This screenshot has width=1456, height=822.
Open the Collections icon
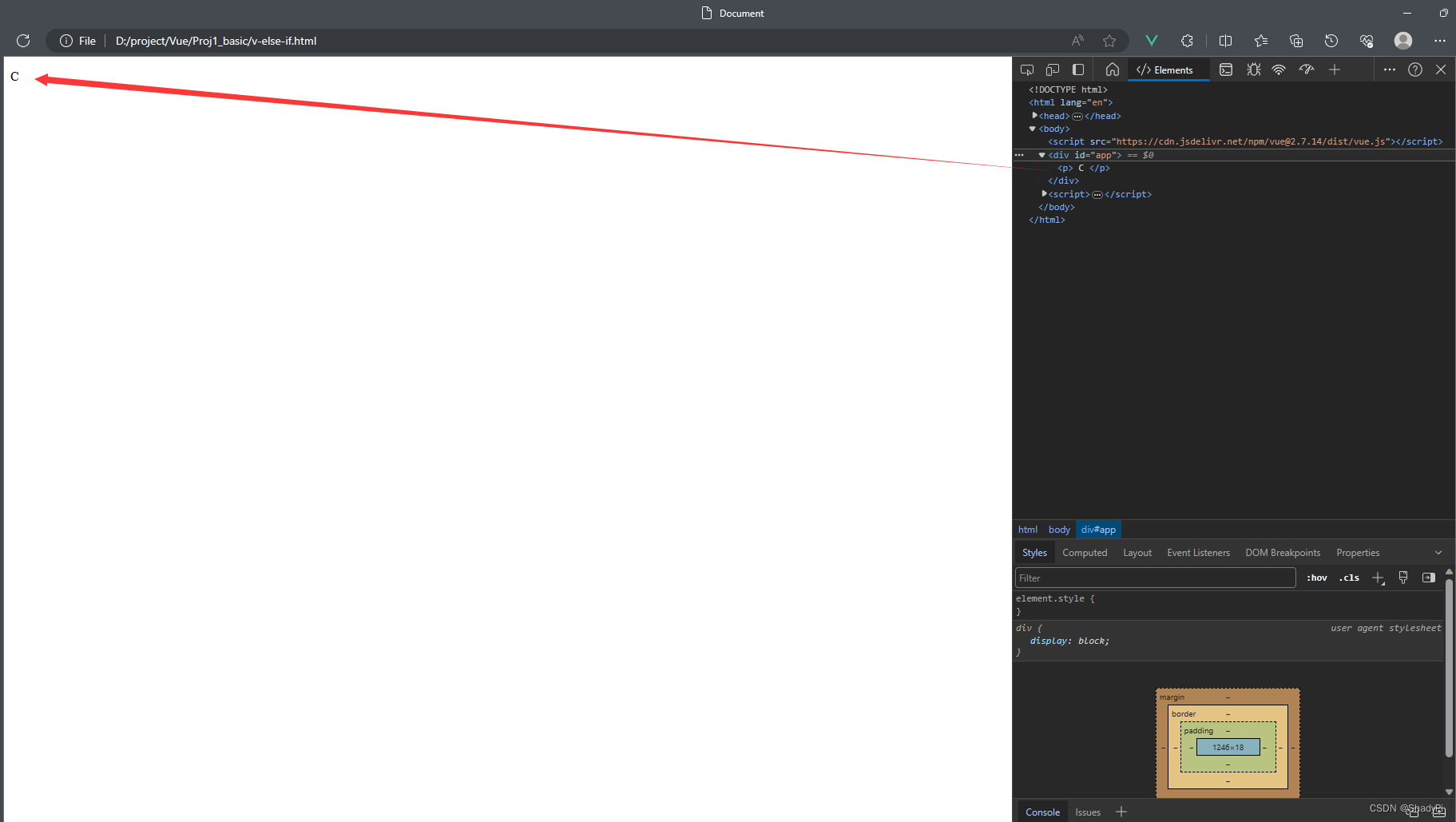click(1296, 41)
